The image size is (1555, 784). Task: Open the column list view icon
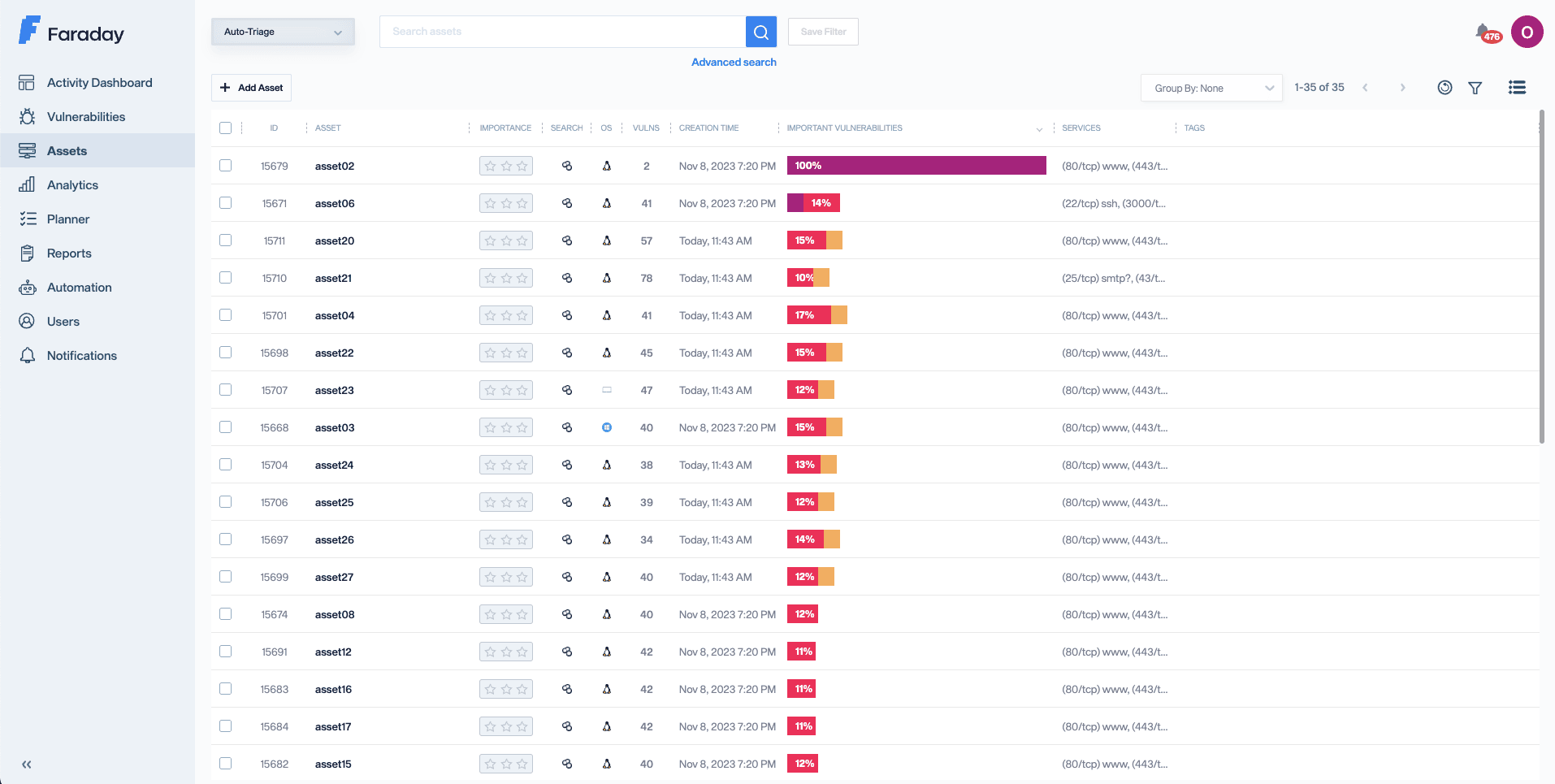[x=1516, y=88]
